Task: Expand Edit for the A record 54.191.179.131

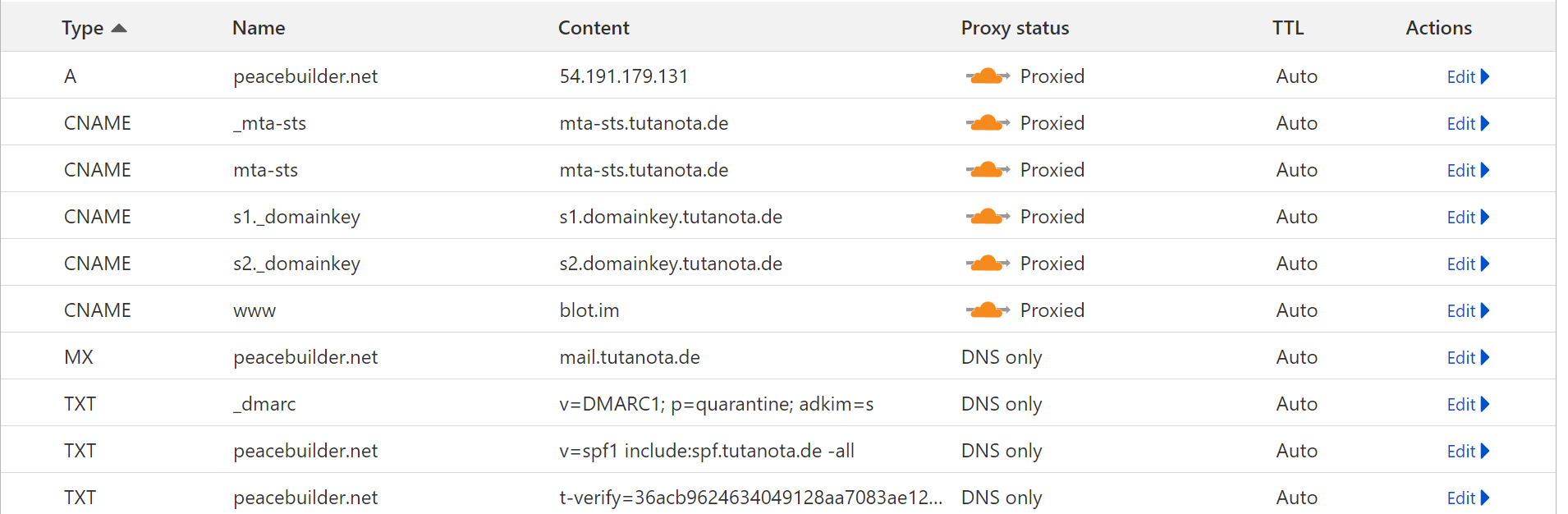Action: click(x=1468, y=76)
